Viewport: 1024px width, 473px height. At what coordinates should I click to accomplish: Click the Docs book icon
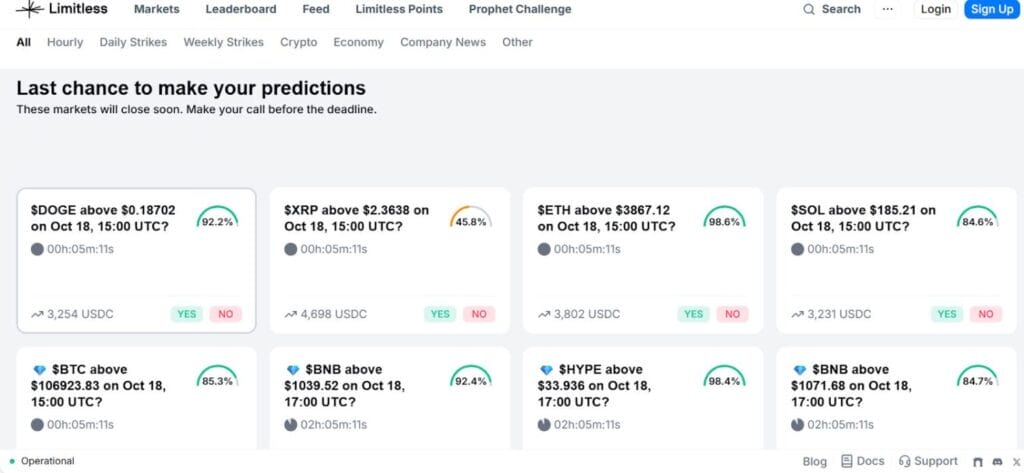pyautogui.click(x=847, y=462)
